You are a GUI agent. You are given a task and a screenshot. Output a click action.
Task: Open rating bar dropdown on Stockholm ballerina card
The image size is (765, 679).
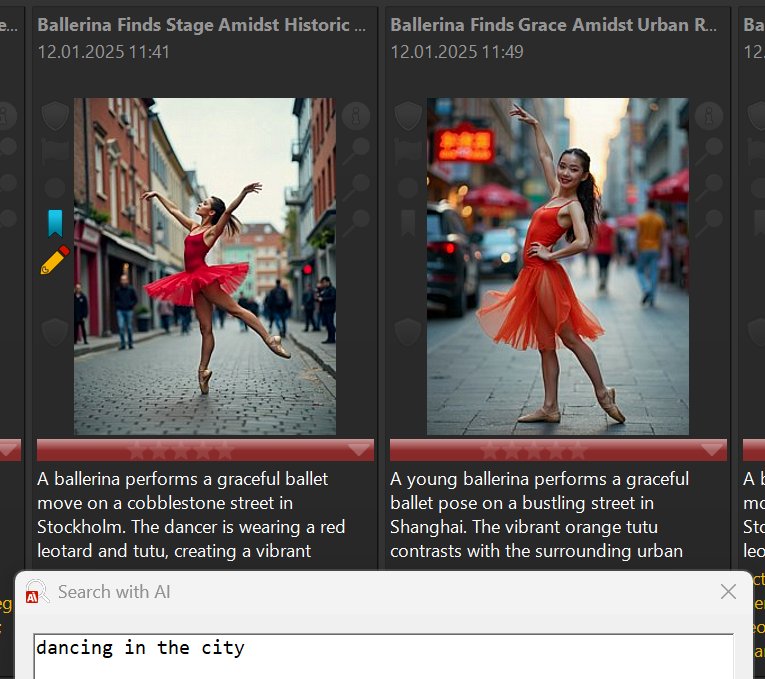tap(359, 450)
